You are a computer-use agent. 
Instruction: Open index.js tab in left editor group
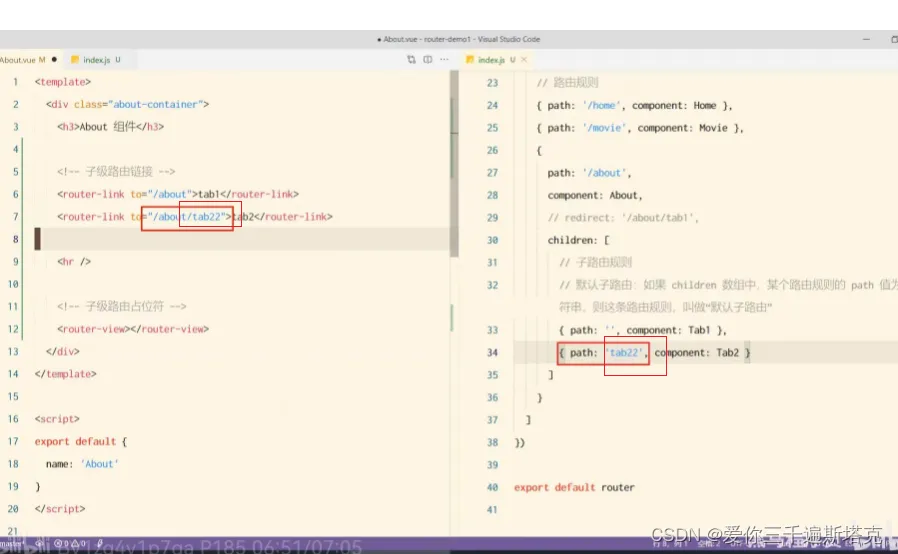pos(96,60)
